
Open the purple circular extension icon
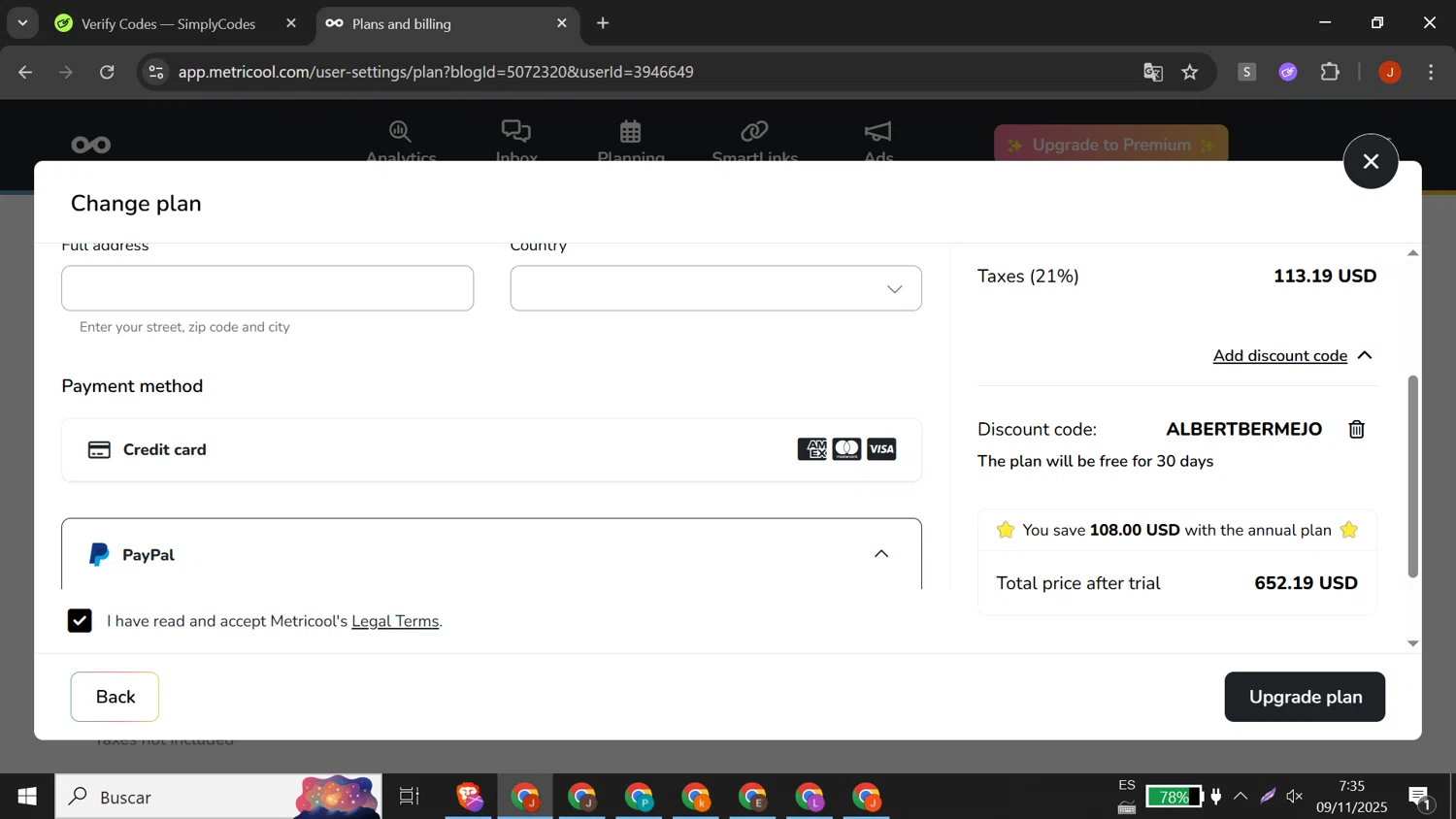pyautogui.click(x=1288, y=72)
